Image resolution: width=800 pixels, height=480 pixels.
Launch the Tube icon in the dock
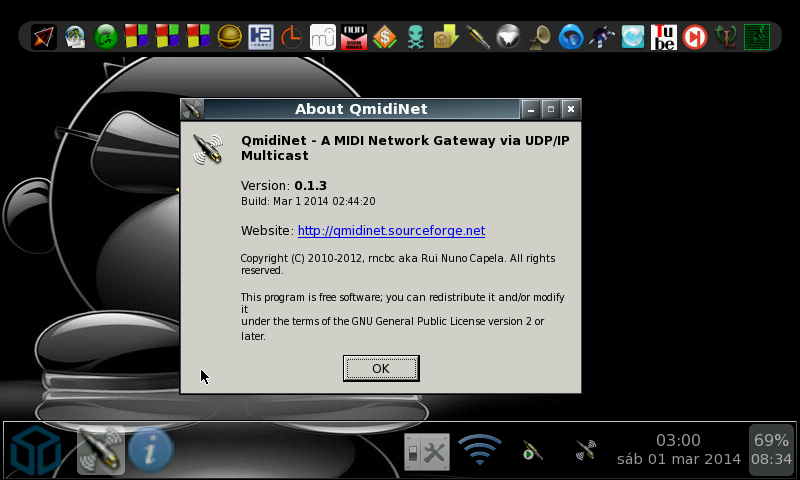click(x=664, y=37)
